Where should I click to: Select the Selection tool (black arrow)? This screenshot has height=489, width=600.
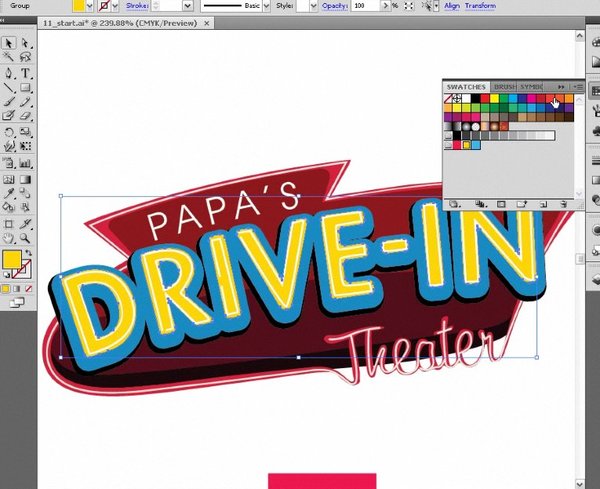tap(8, 44)
